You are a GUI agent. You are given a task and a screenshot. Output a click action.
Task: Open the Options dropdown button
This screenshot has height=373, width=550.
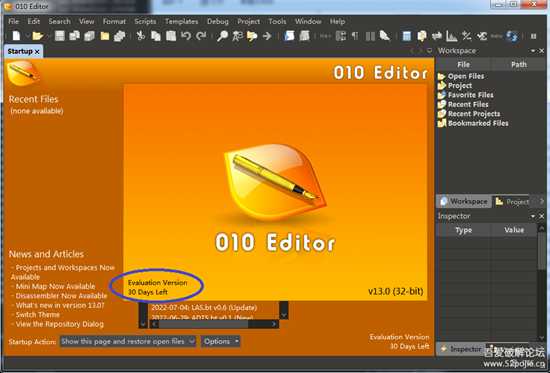tap(220, 341)
